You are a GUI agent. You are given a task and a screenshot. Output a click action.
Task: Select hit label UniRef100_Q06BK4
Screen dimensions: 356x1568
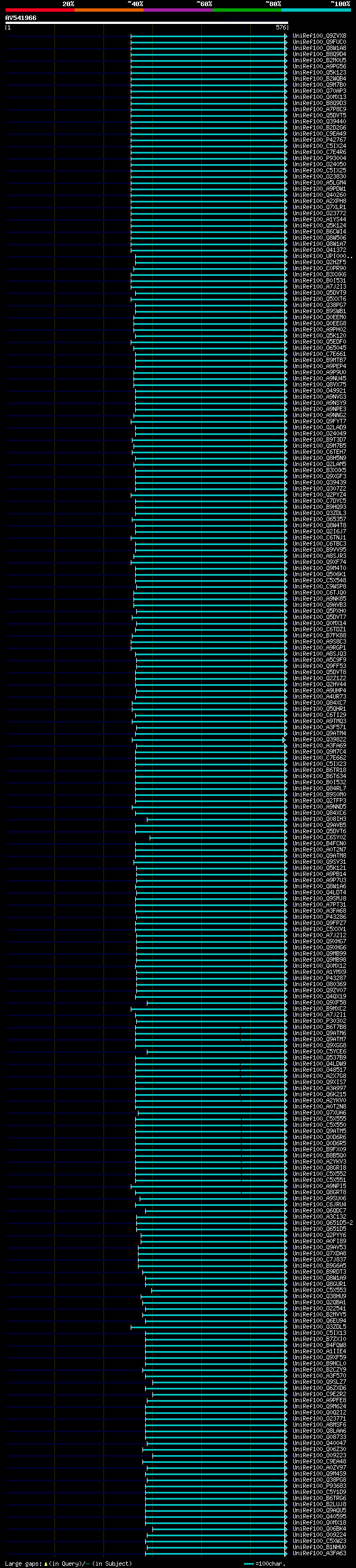[319, 1529]
